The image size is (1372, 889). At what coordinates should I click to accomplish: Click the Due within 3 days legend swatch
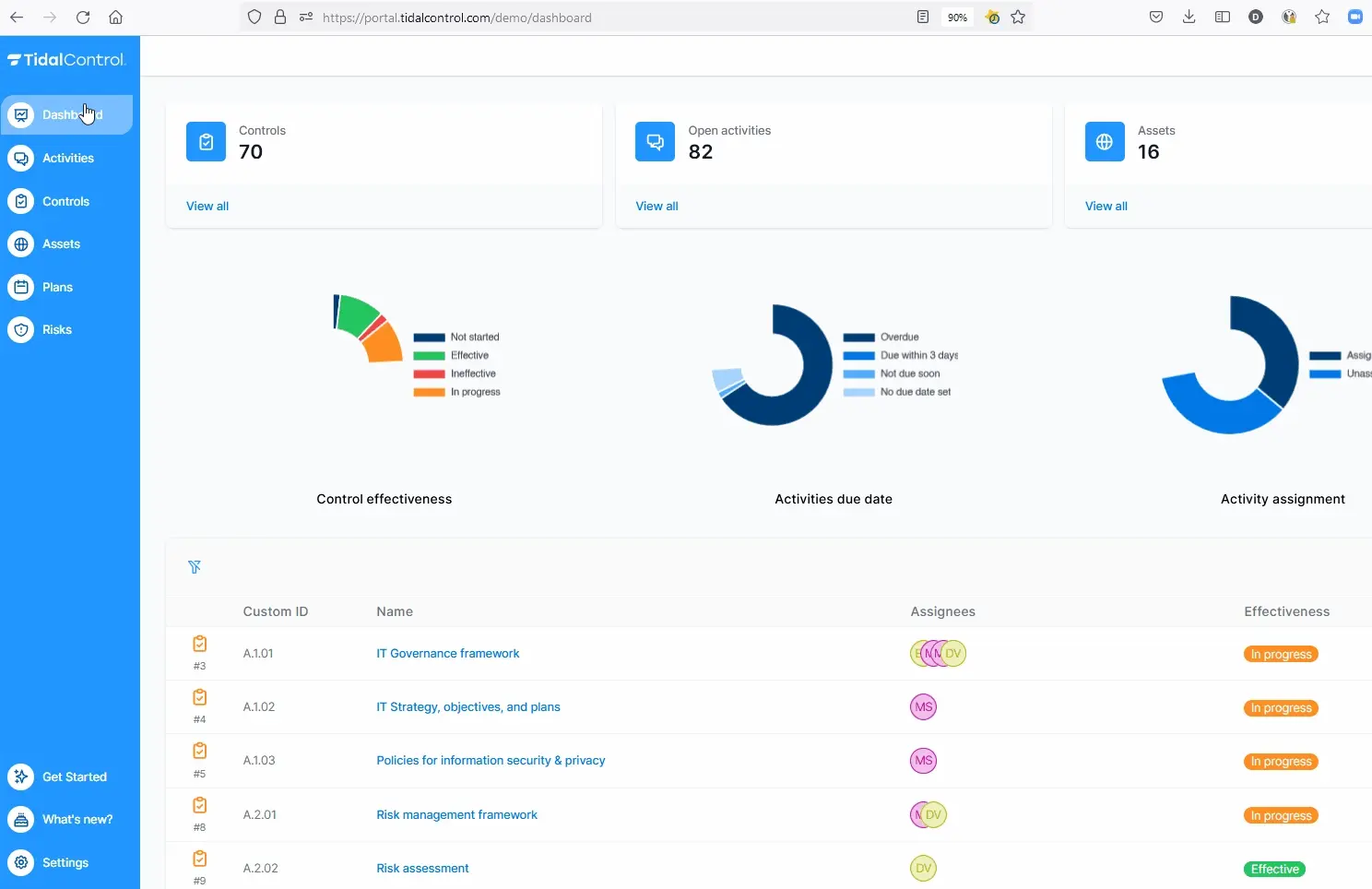859,356
